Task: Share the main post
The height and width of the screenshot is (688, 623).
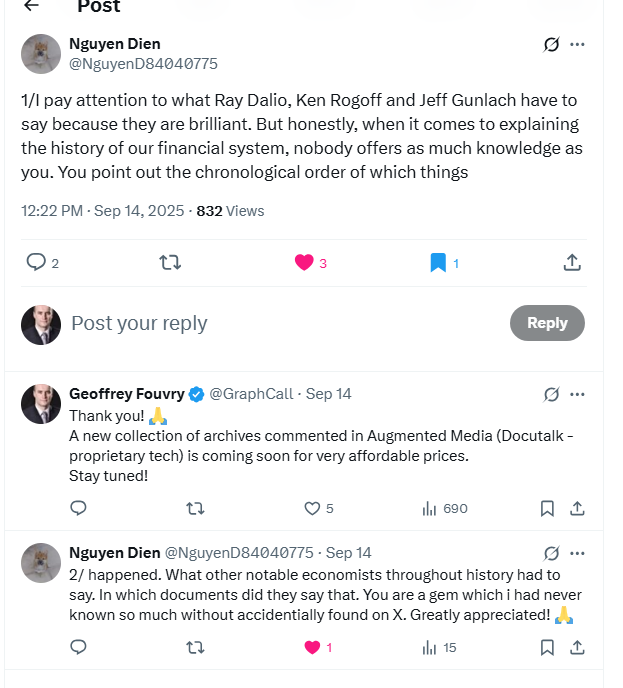Action: coord(572,262)
